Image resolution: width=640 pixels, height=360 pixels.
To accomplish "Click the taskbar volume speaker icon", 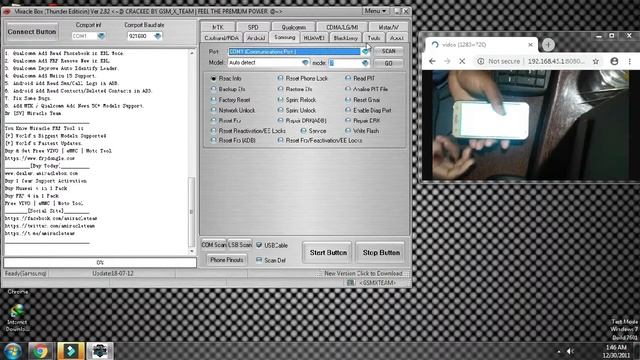I will 570,351.
